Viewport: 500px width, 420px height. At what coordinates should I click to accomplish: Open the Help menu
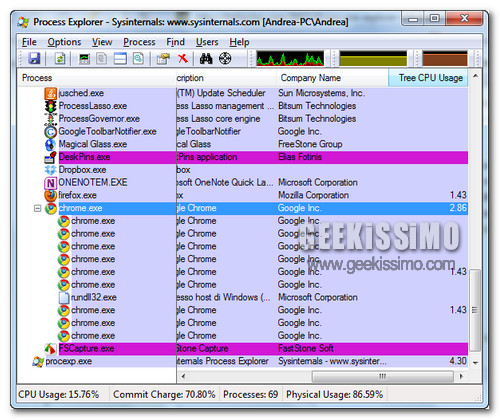239,42
